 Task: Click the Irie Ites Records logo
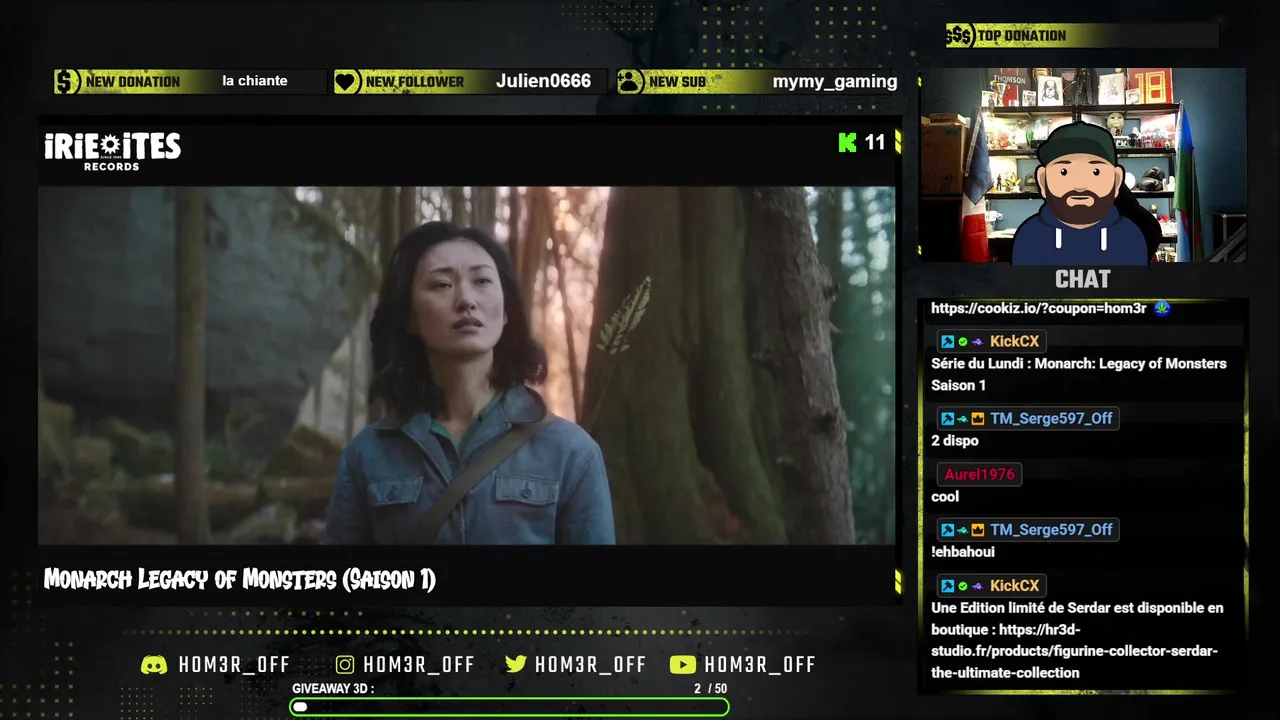point(112,150)
